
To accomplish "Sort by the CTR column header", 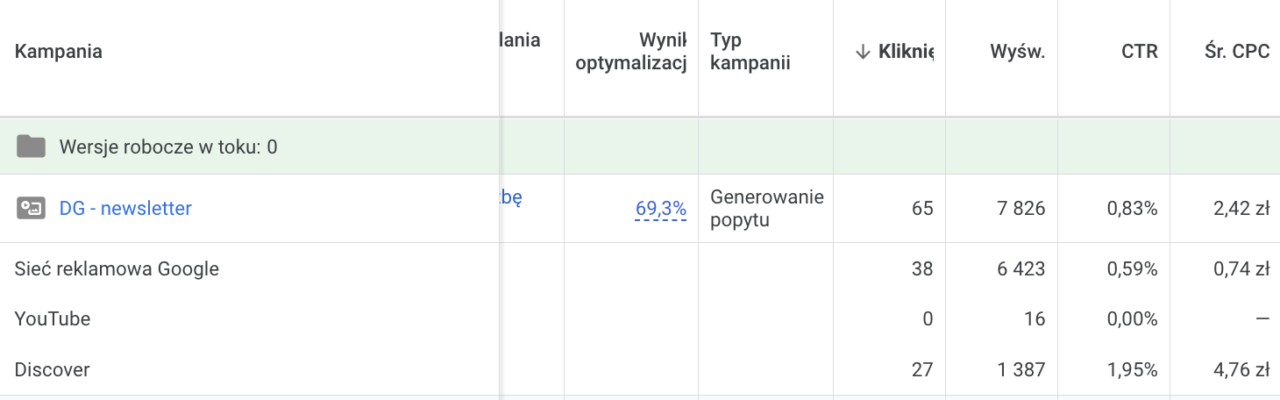I will point(1139,51).
